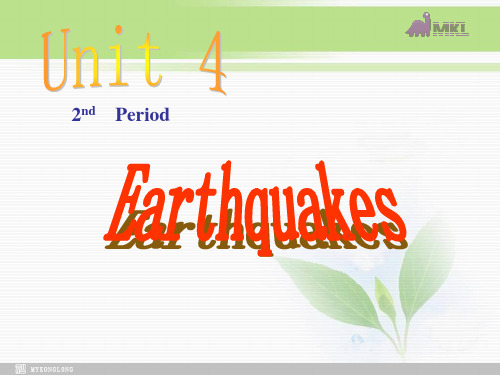This screenshot has width=500, height=375.
Task: Click the gray footer bar
Action: (x=250, y=369)
